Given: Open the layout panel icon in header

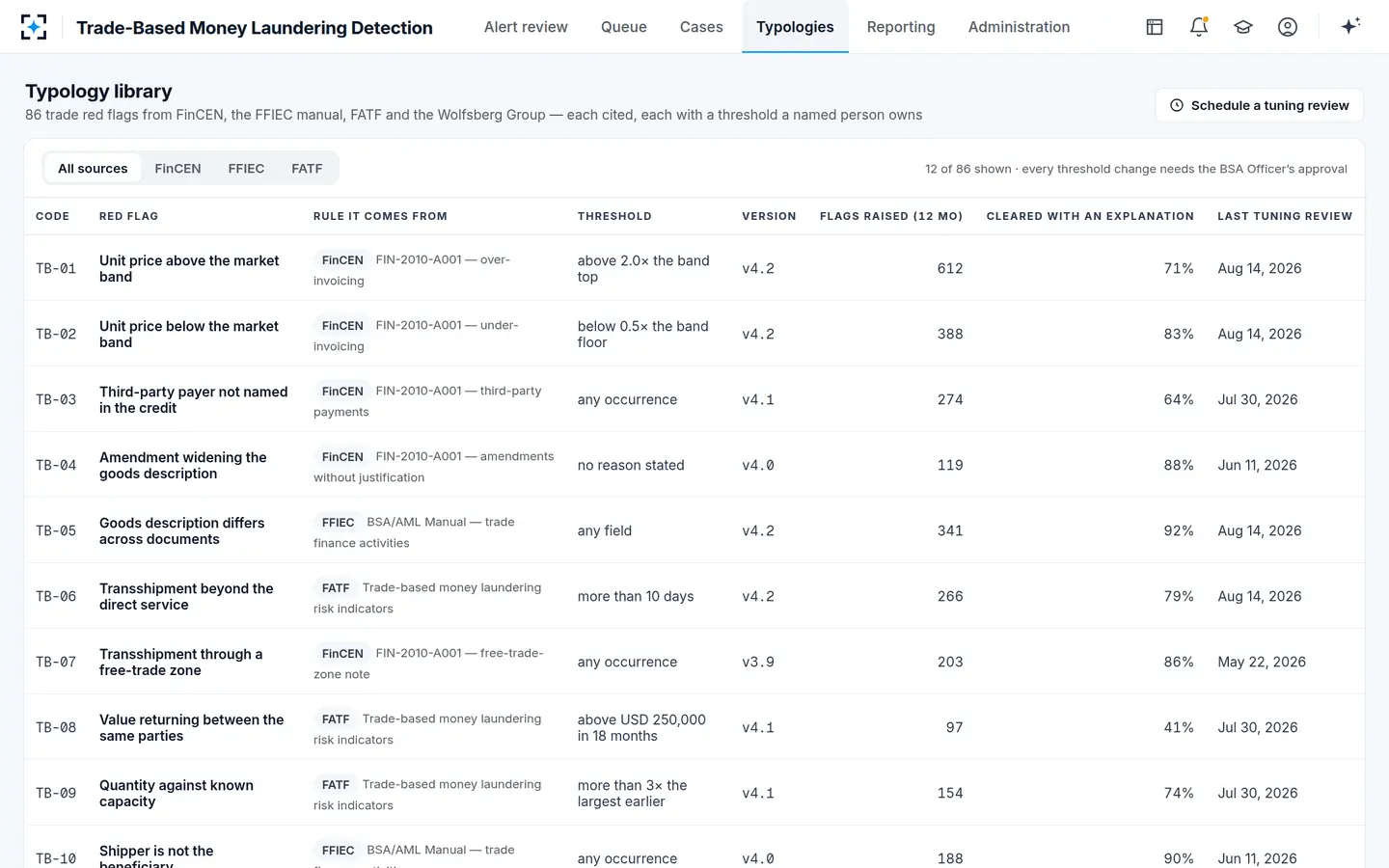Looking at the screenshot, I should [x=1155, y=27].
